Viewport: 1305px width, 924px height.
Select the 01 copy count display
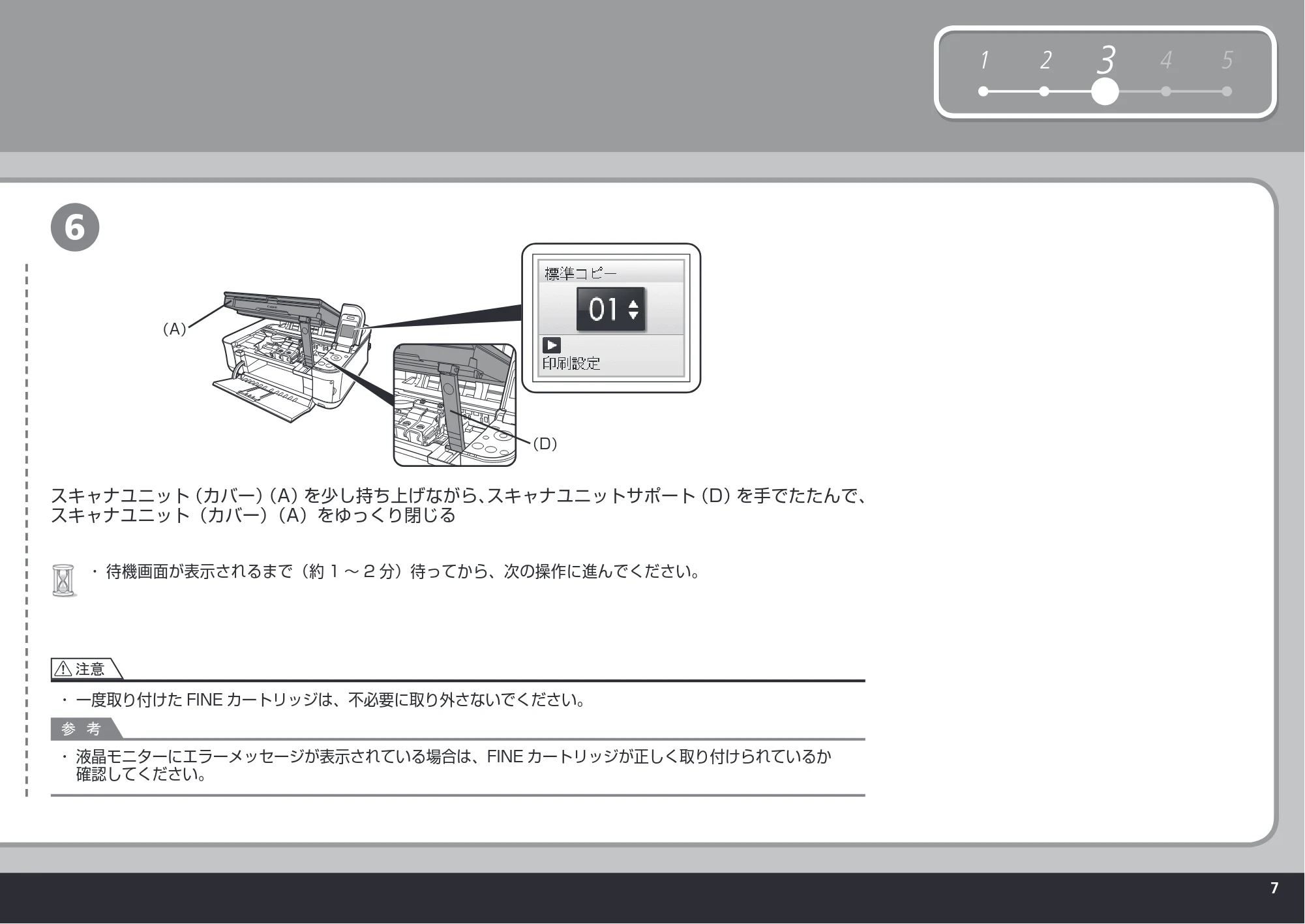611,310
